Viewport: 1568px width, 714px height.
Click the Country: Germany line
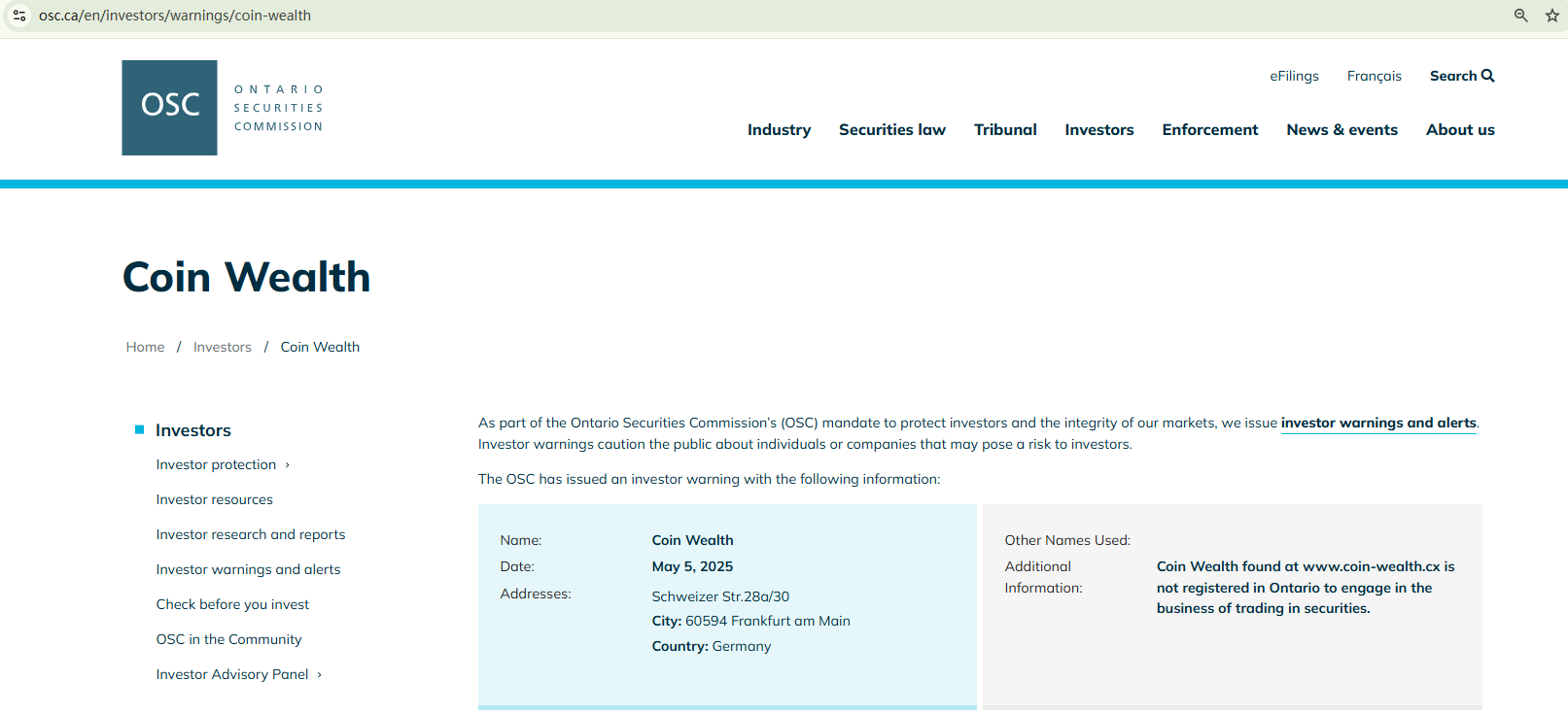click(x=712, y=647)
